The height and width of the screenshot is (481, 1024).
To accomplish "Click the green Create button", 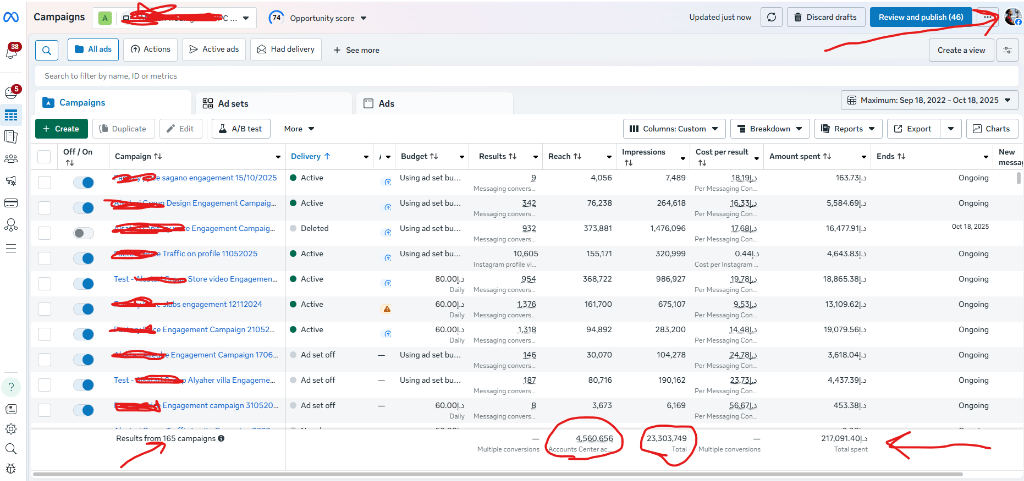I will coord(61,129).
